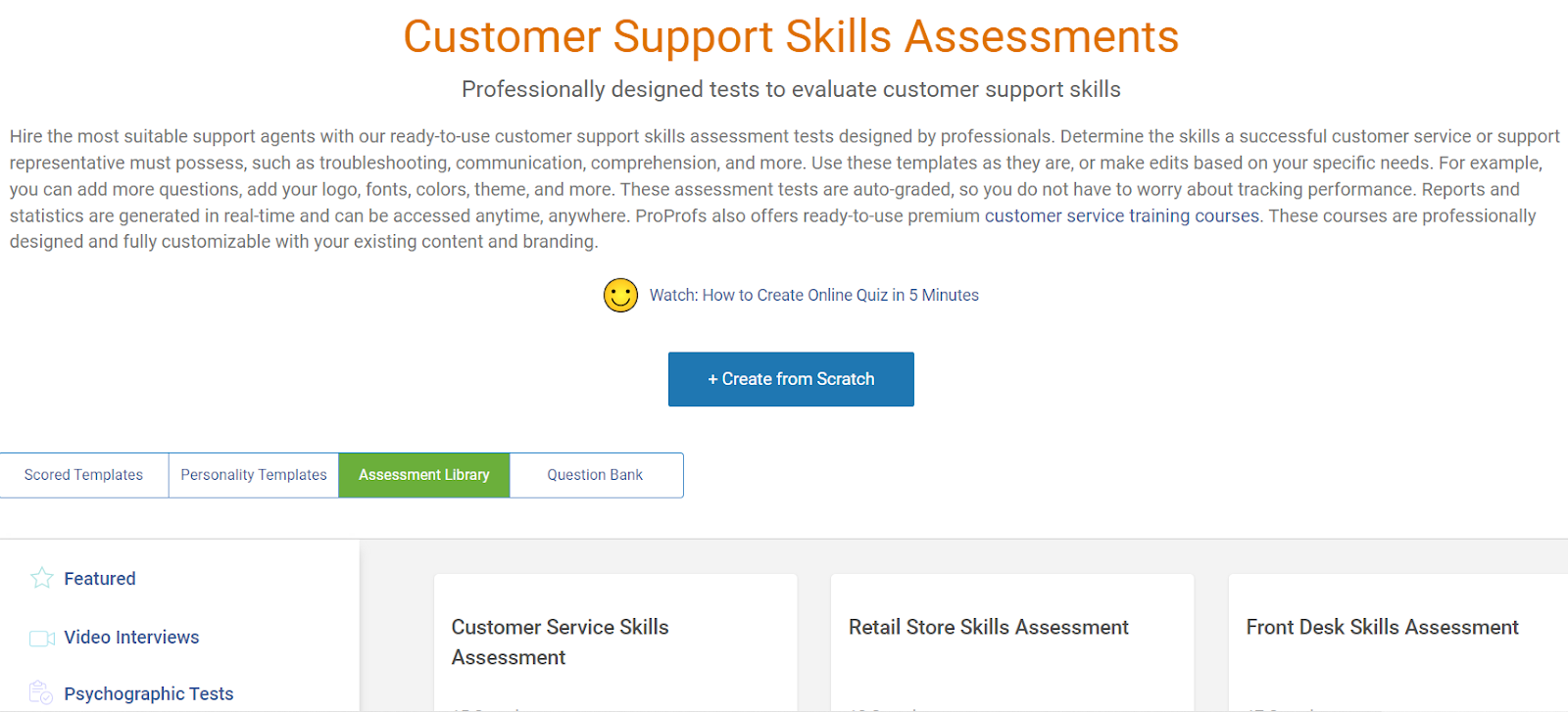Open the Customer Service Skills Assessment card
Screen dimensions: 1568x712
click(x=561, y=641)
